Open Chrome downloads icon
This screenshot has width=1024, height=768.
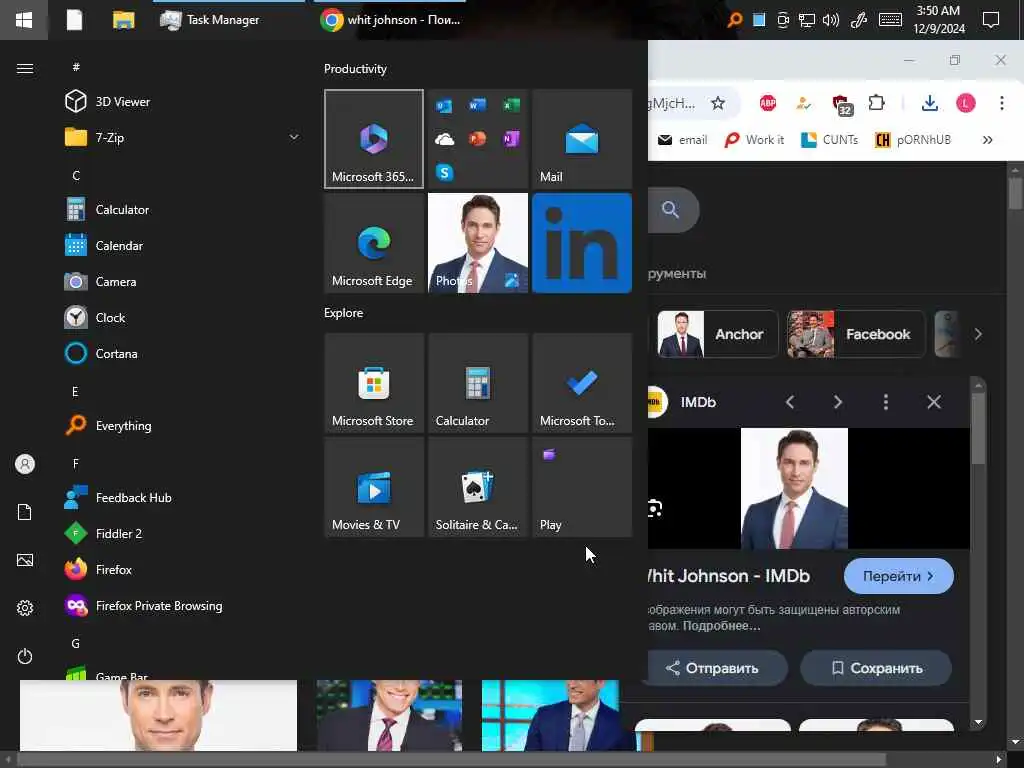(x=930, y=103)
